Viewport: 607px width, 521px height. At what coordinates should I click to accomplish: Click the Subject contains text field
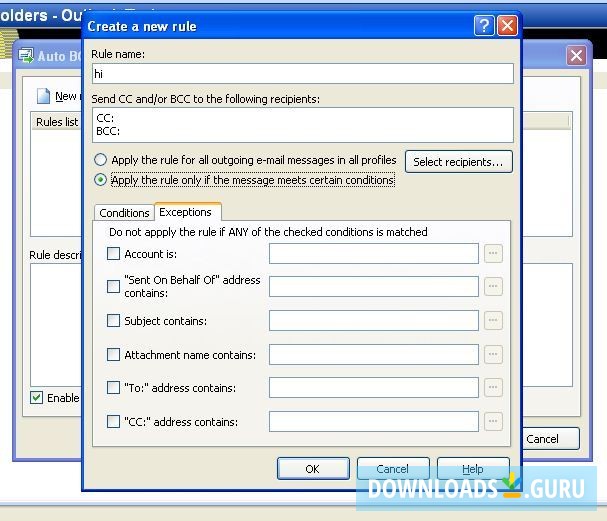[x=374, y=320]
